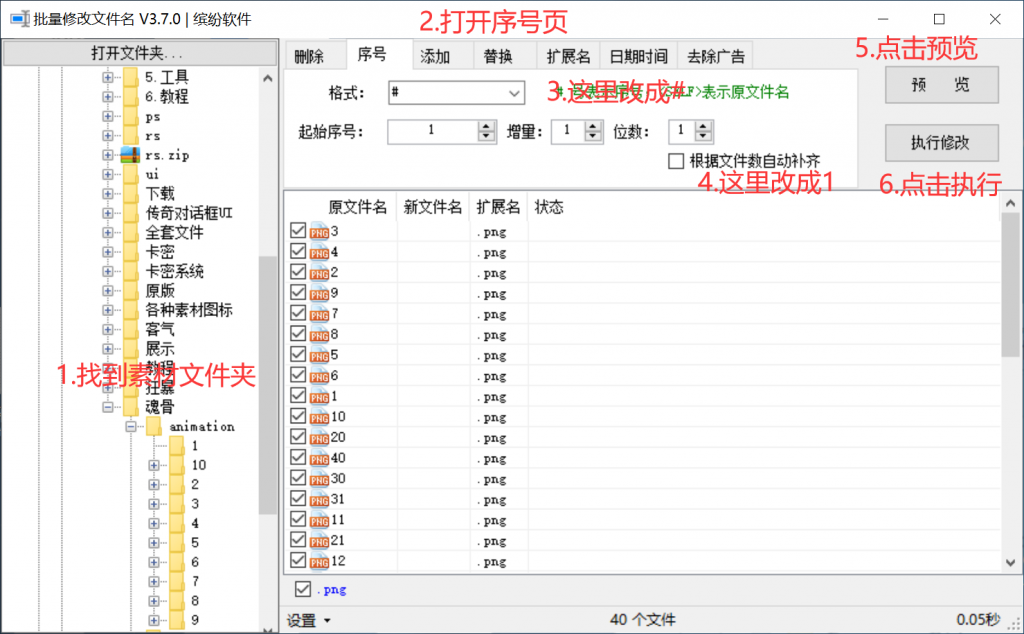Screen dimensions: 1024x634
Task: Collapse the 魂骨 folder node
Action: point(108,407)
